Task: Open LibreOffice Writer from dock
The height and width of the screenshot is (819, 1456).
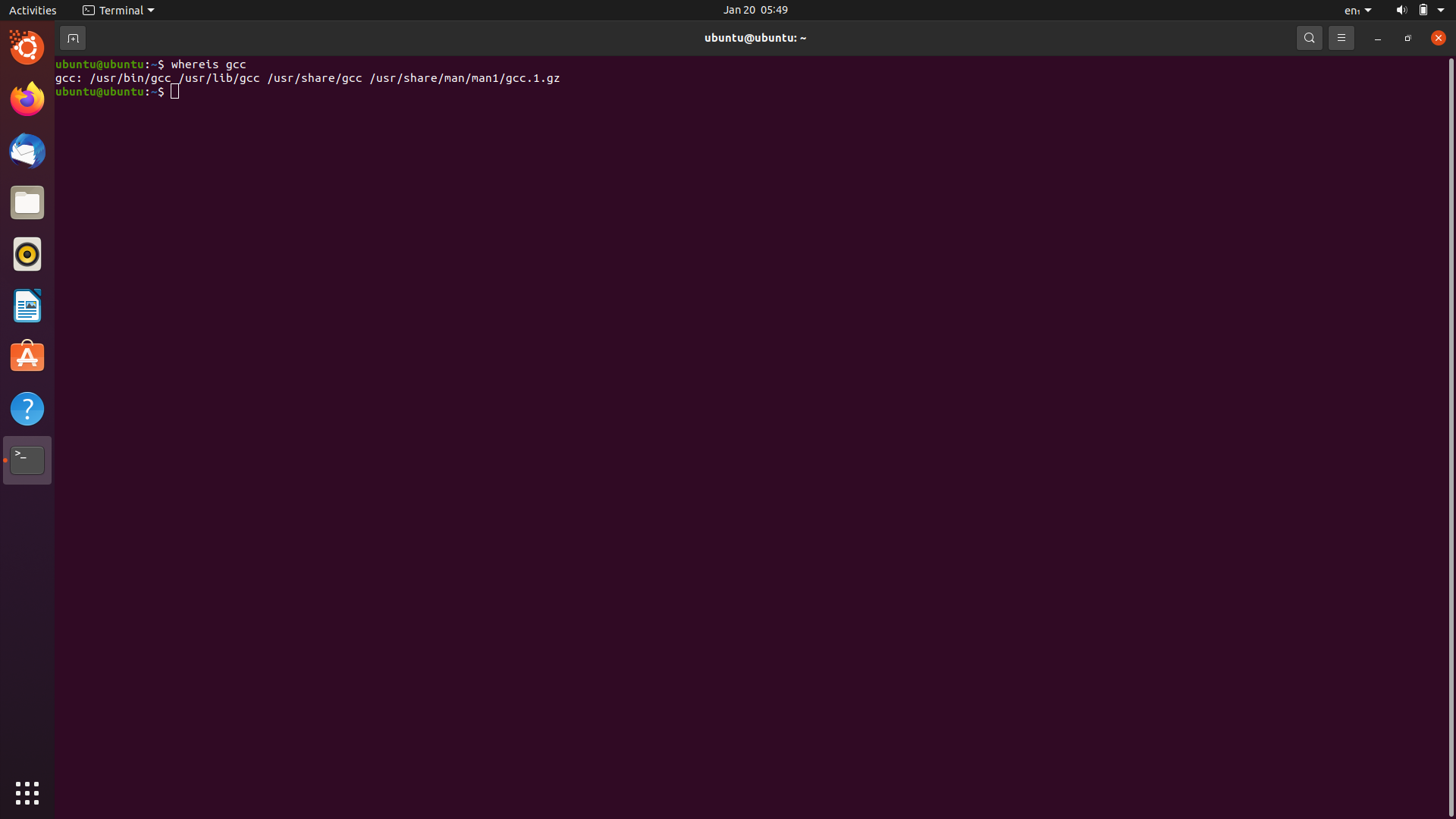Action: tap(27, 306)
